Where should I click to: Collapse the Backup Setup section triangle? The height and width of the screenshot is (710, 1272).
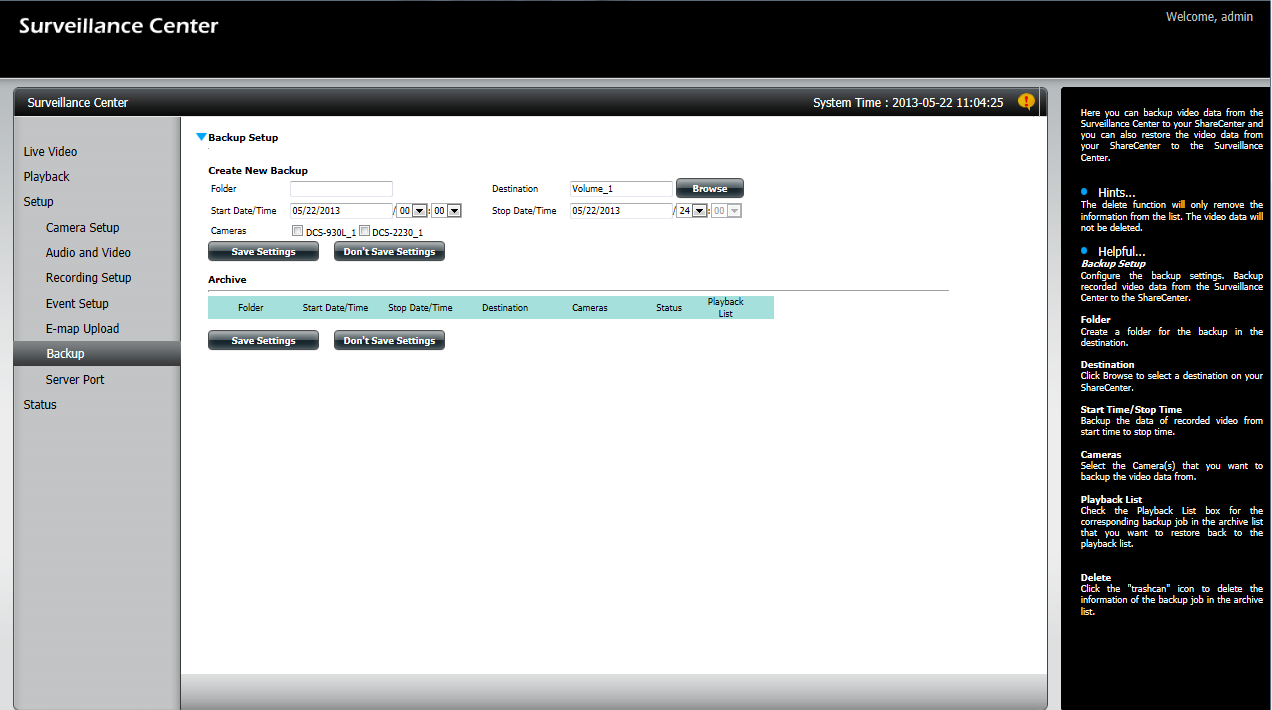tap(201, 137)
